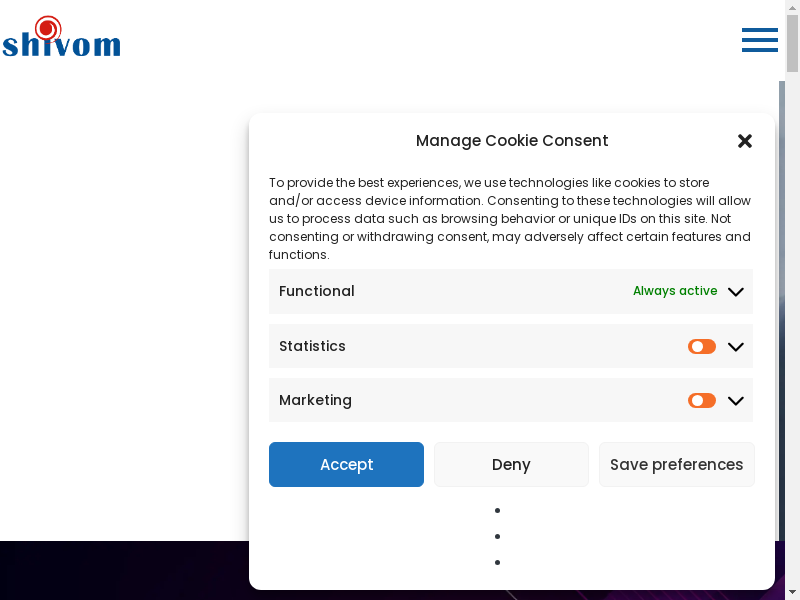The height and width of the screenshot is (600, 800).
Task: Expand the Marketing section chevron
Action: 736,401
